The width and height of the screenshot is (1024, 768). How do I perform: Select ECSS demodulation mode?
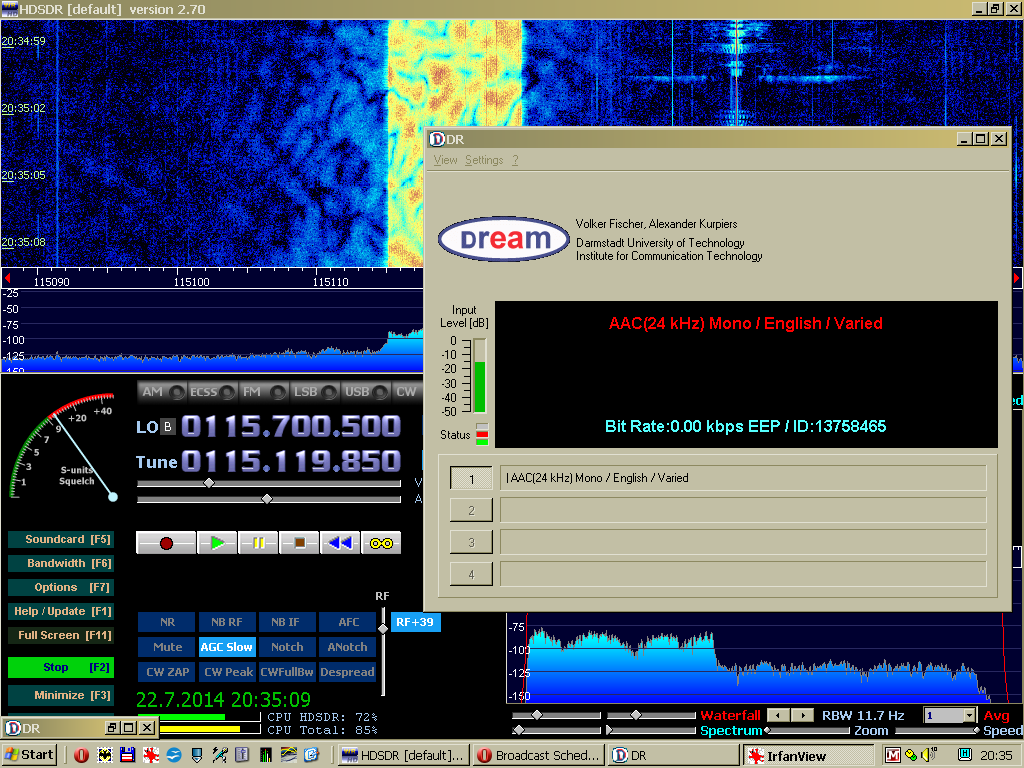[212, 392]
